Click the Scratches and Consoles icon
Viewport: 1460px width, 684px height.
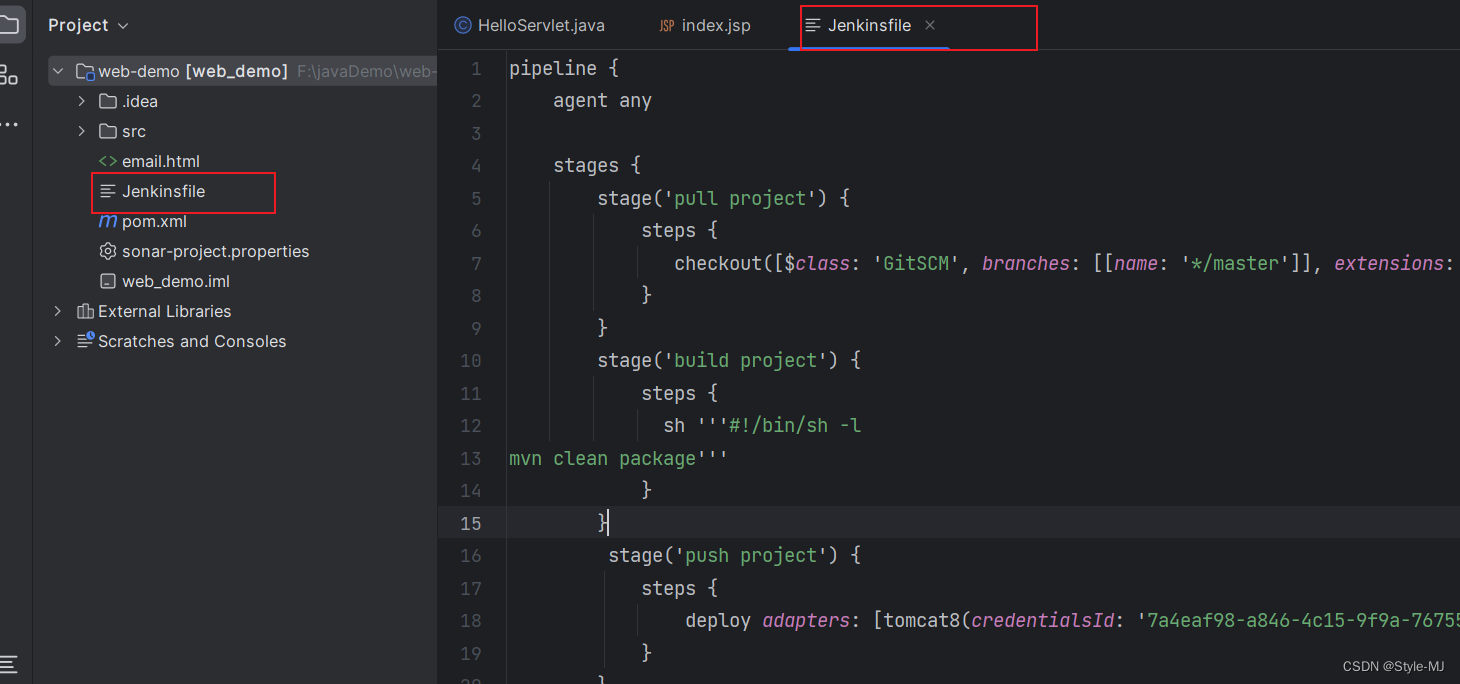85,341
